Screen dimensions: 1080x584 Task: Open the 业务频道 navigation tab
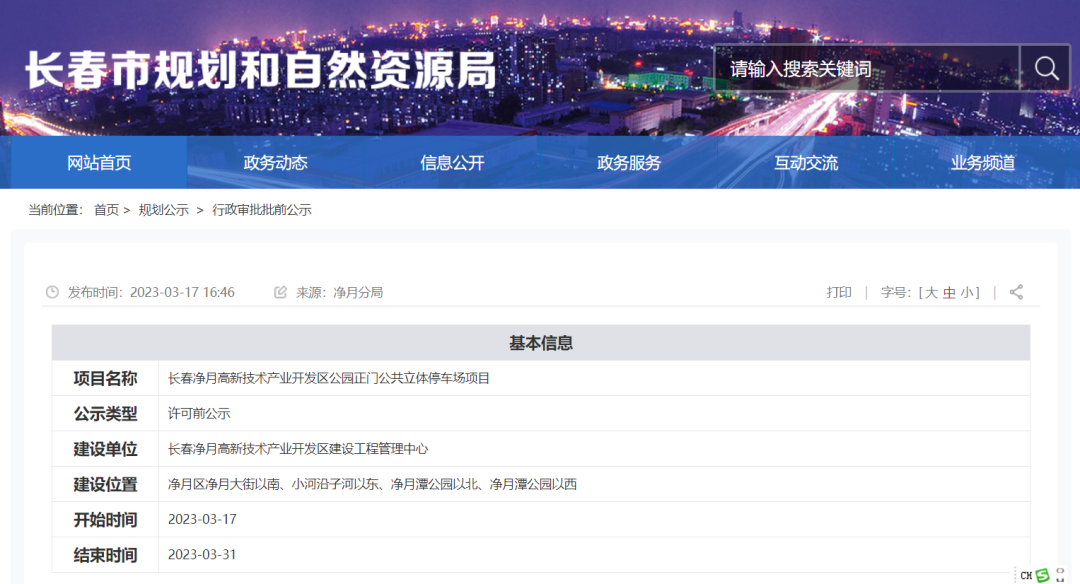click(x=983, y=163)
